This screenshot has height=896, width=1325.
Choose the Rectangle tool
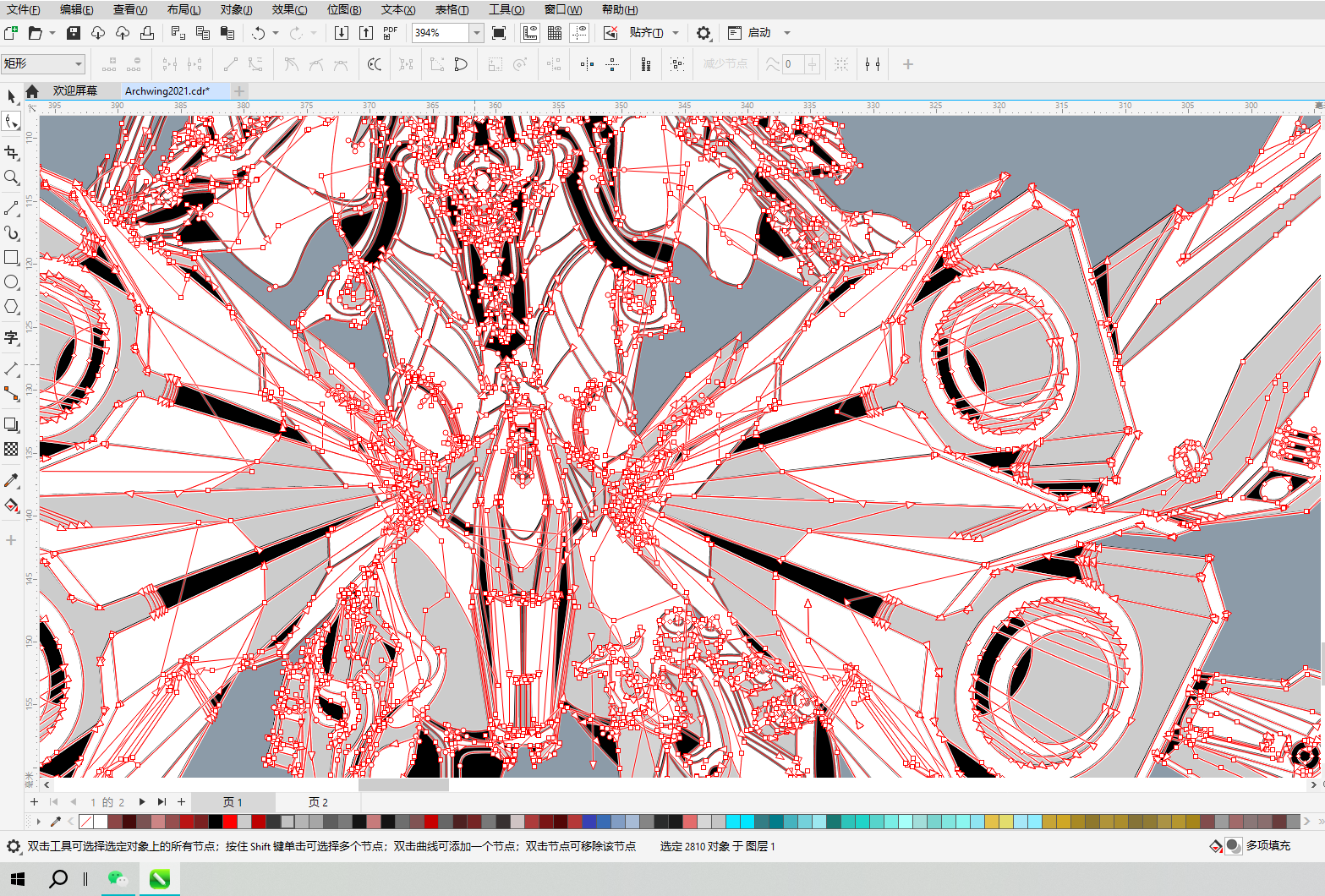click(x=11, y=257)
